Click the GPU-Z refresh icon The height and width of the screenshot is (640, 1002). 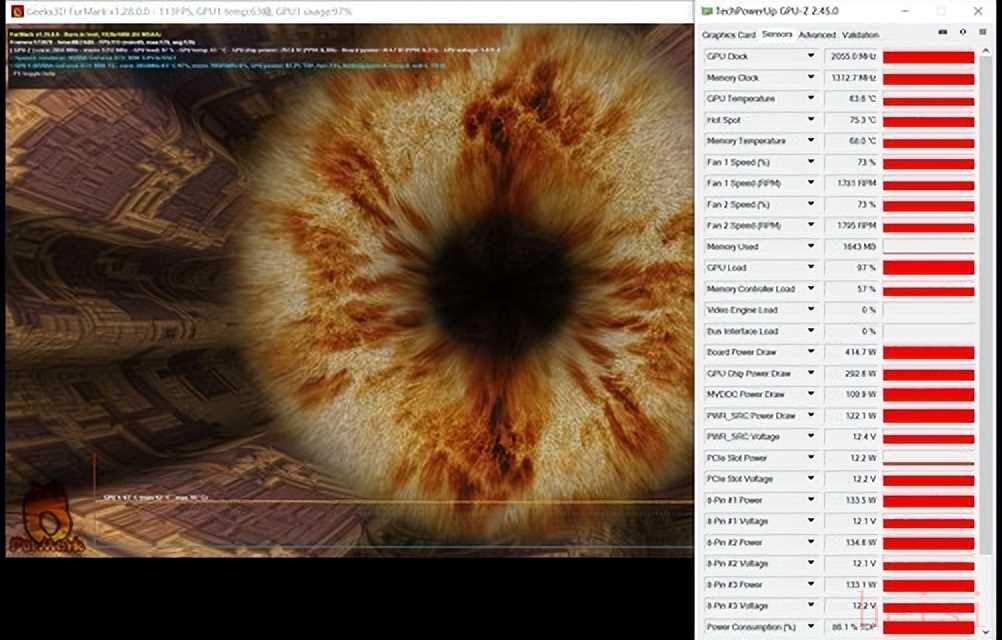coord(962,34)
